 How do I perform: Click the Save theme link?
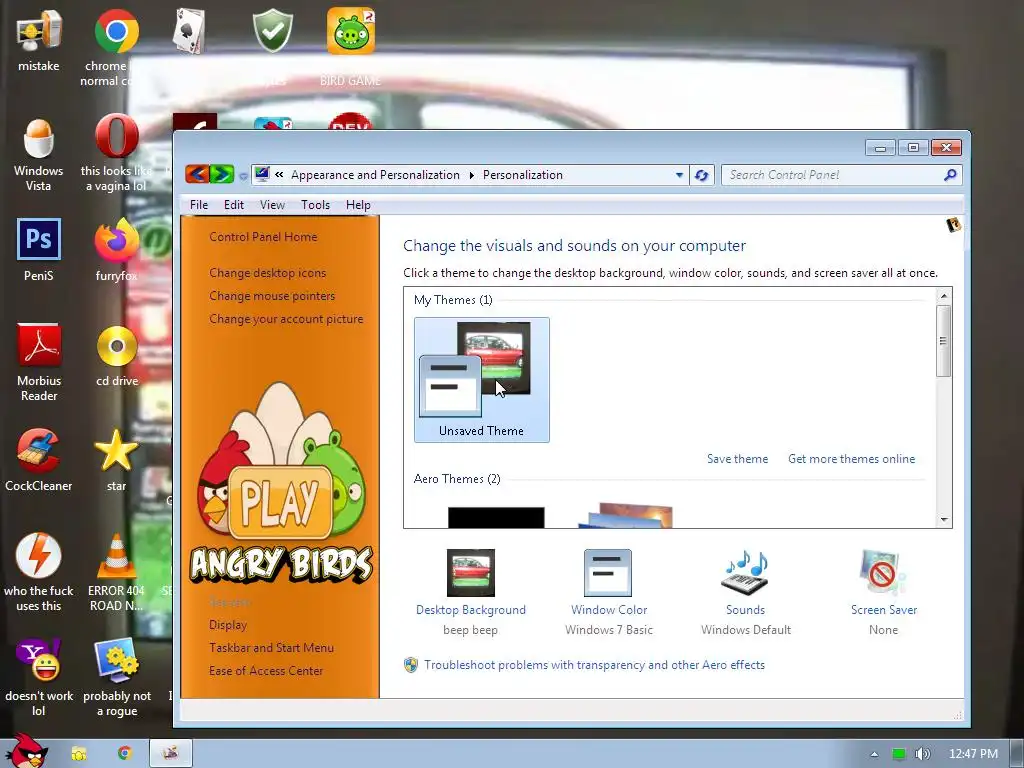point(737,459)
